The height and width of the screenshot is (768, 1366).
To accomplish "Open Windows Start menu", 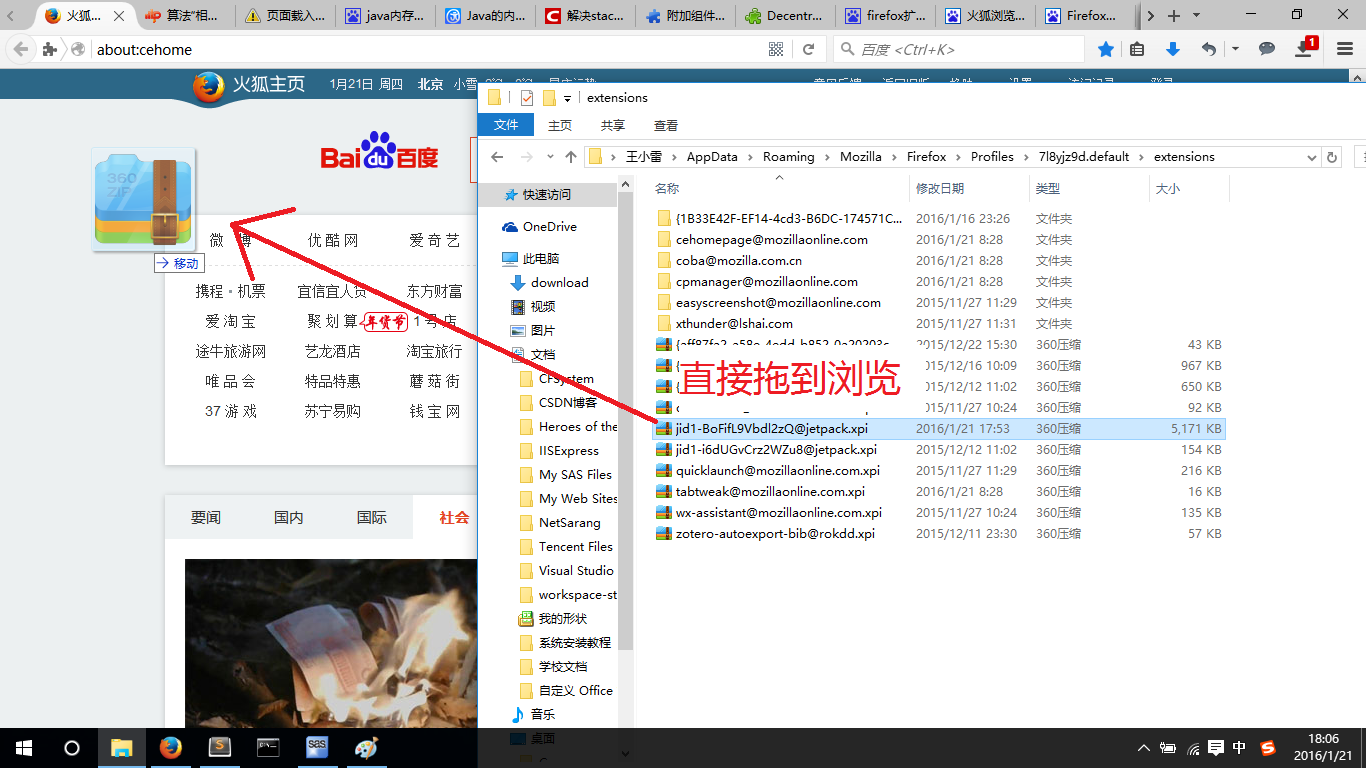I will pyautogui.click(x=24, y=747).
